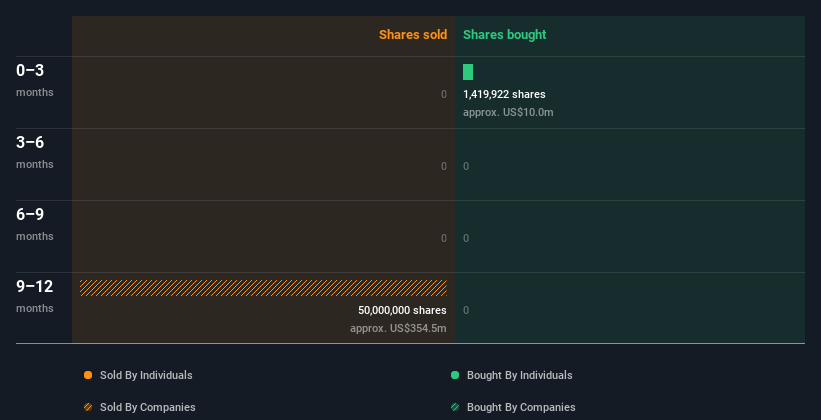Select the Sold By Individuals legend label
Image resolution: width=821 pixels, height=420 pixels.
coord(146,375)
